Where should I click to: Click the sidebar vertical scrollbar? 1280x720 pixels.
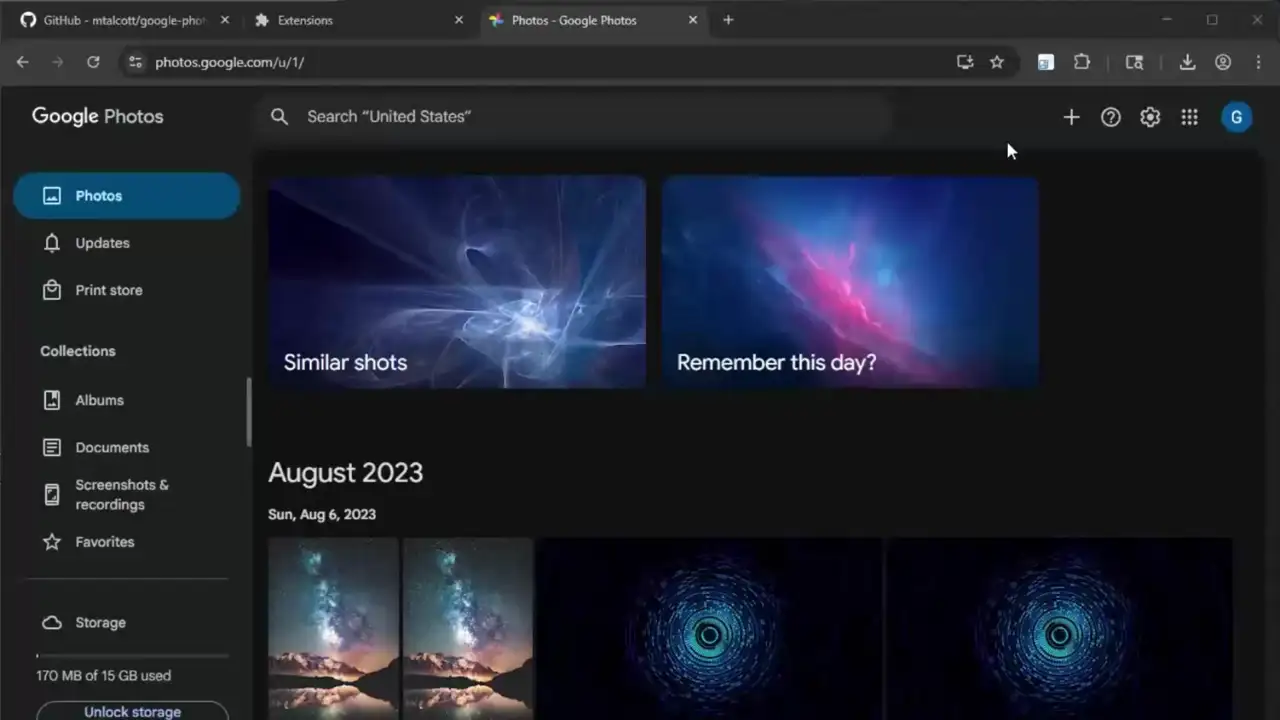tap(249, 412)
